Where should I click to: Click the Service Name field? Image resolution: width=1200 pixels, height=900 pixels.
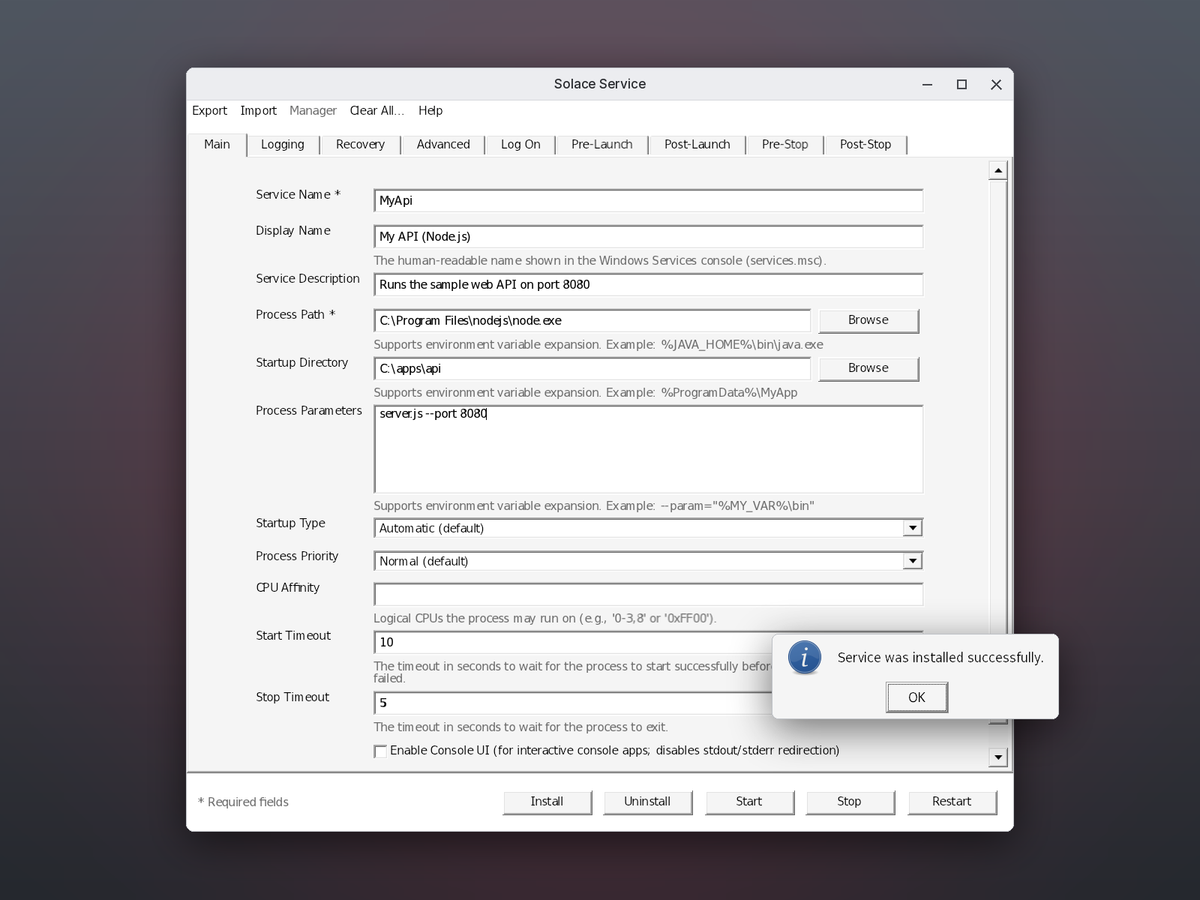point(648,201)
